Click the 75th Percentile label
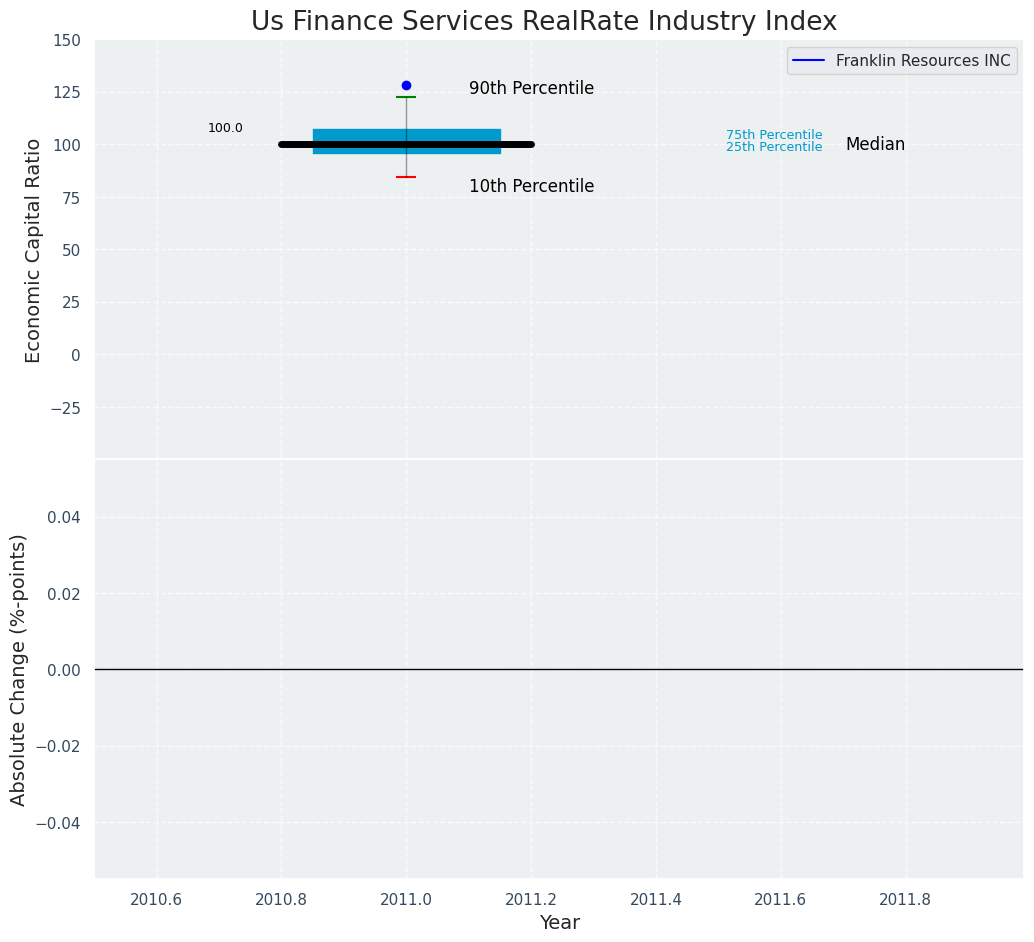Screen dimensions: 1034x942 click(773, 135)
